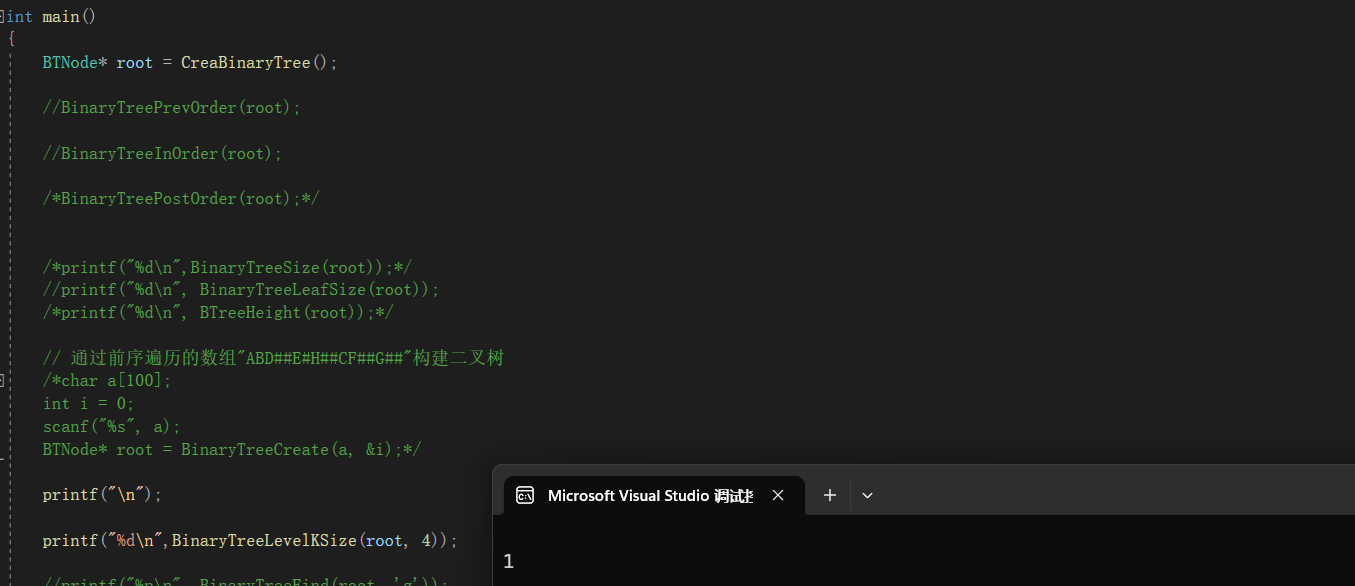This screenshot has height=586, width=1355.
Task: Click the commented BTreeHeight printf line
Action: (x=218, y=312)
